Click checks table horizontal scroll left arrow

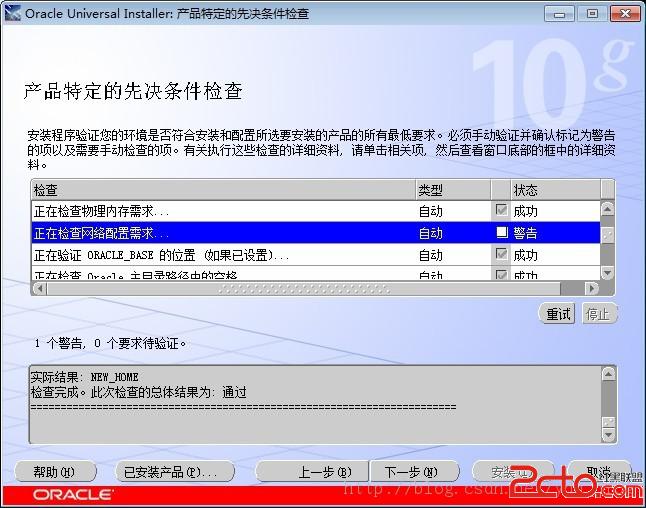coord(40,288)
